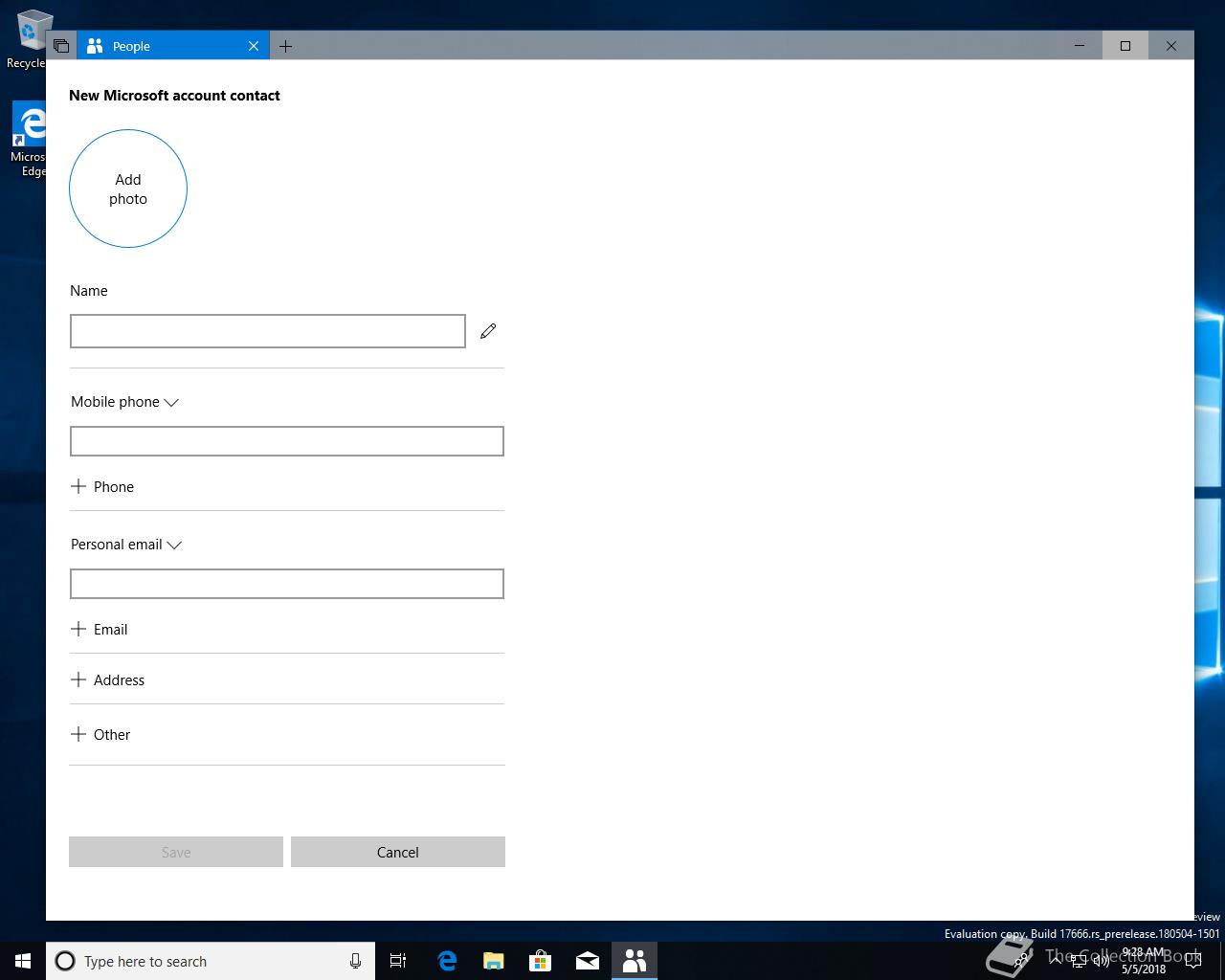Expand the Mobile phone type dropdown
This screenshot has height=980, width=1225.
pyautogui.click(x=124, y=402)
